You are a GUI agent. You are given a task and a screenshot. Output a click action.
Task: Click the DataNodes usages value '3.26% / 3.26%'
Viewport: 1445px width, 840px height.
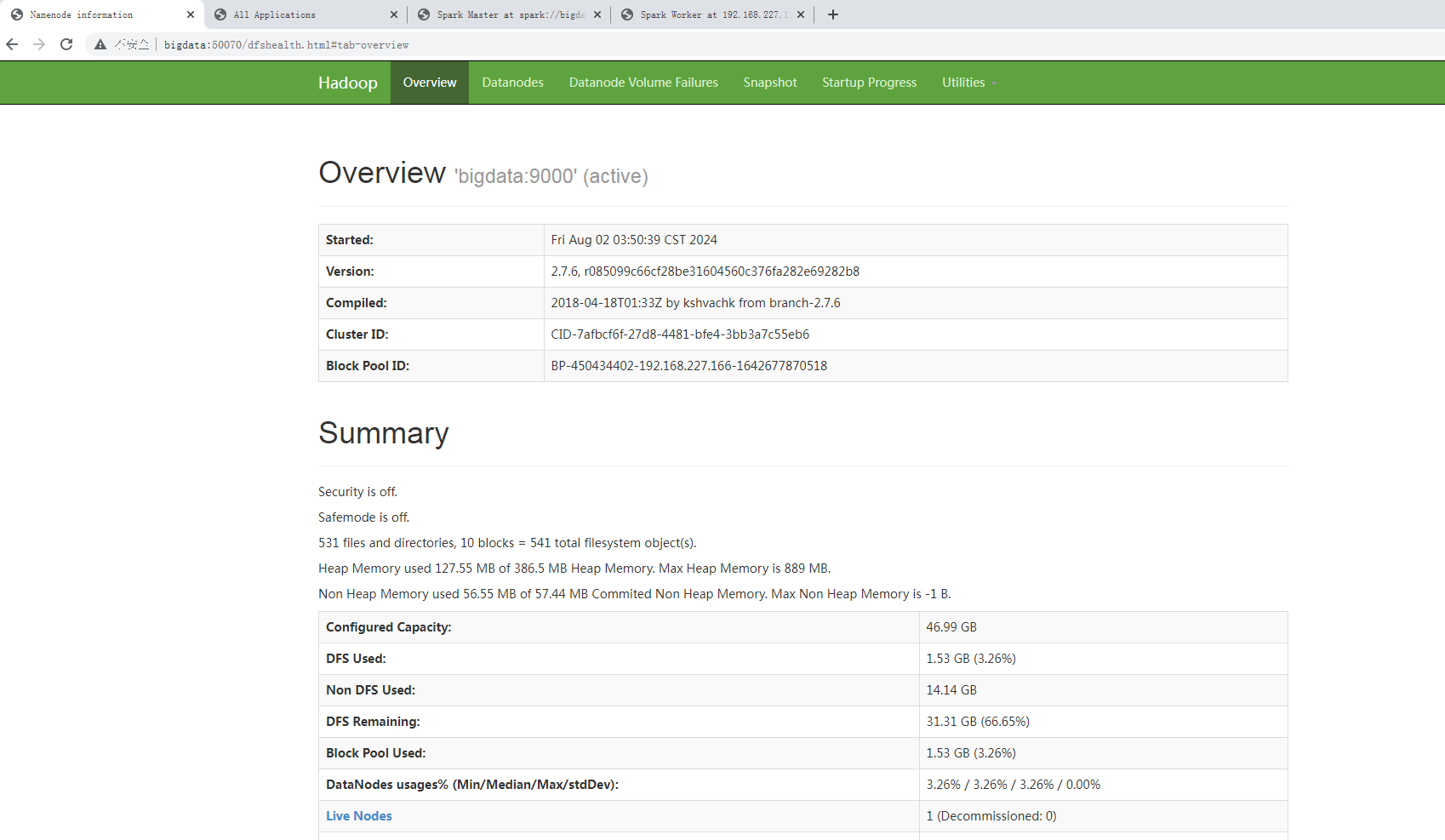(1014, 785)
